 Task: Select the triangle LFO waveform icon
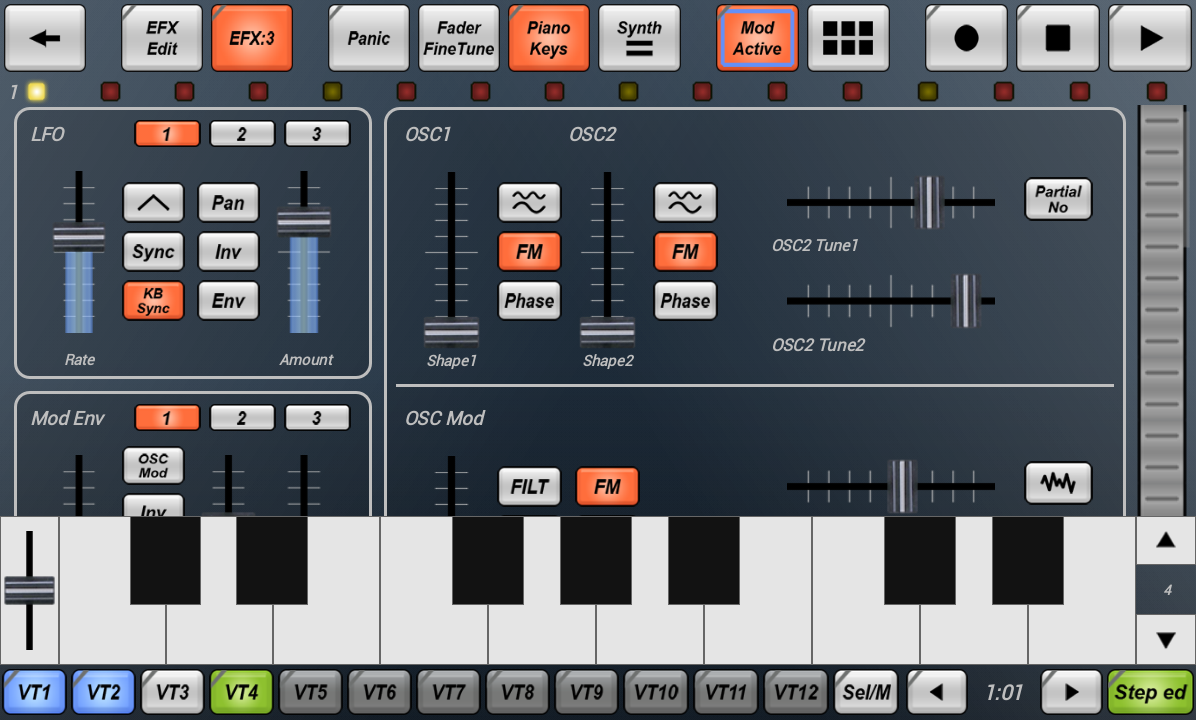[x=153, y=202]
